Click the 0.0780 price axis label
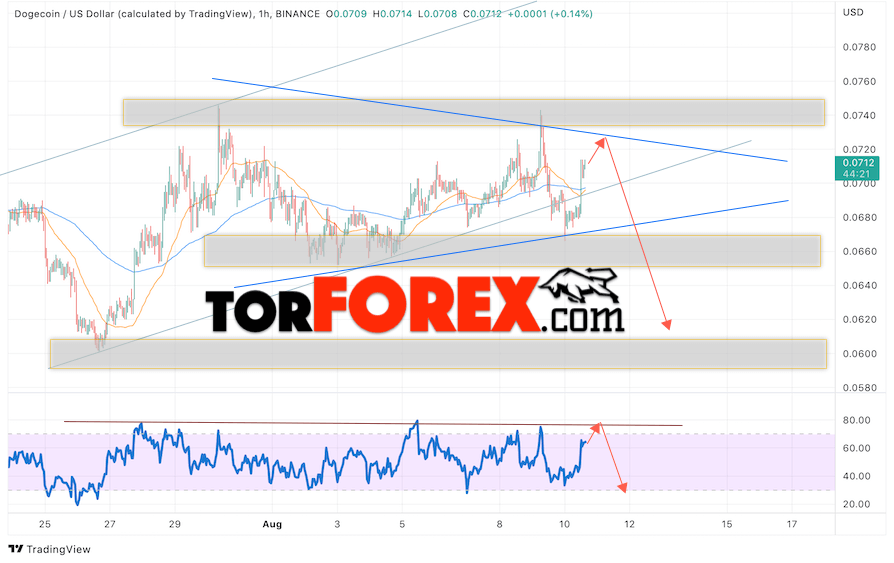This screenshot has height=563, width=894. pyautogui.click(x=859, y=47)
